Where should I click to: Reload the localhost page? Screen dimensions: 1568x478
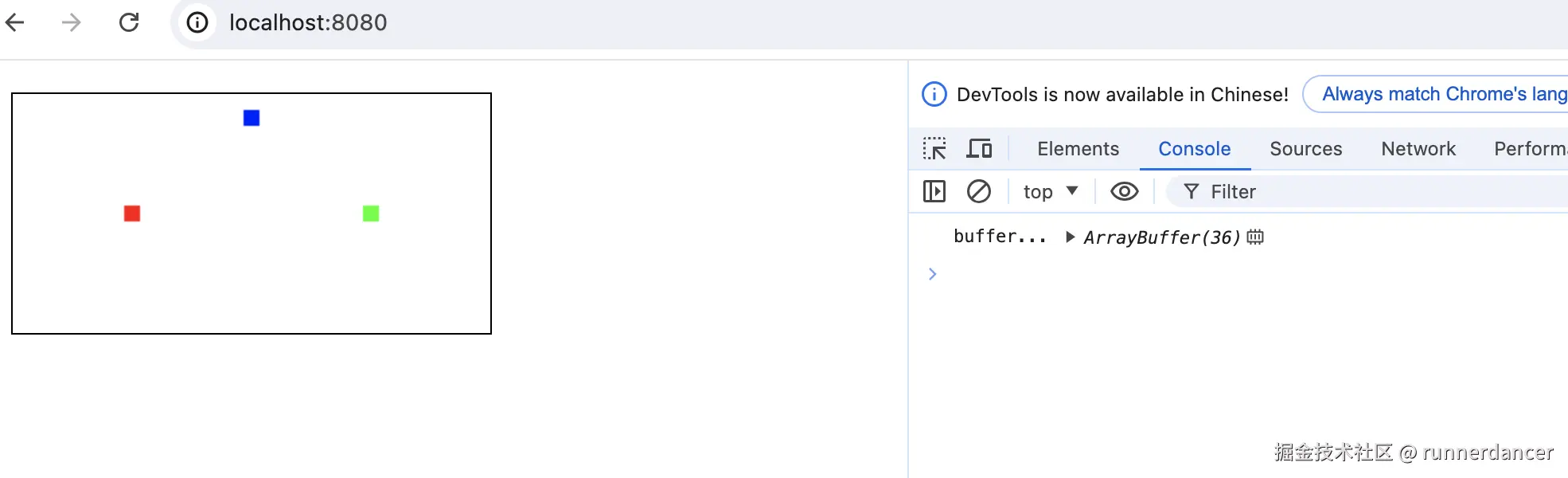coord(129,22)
